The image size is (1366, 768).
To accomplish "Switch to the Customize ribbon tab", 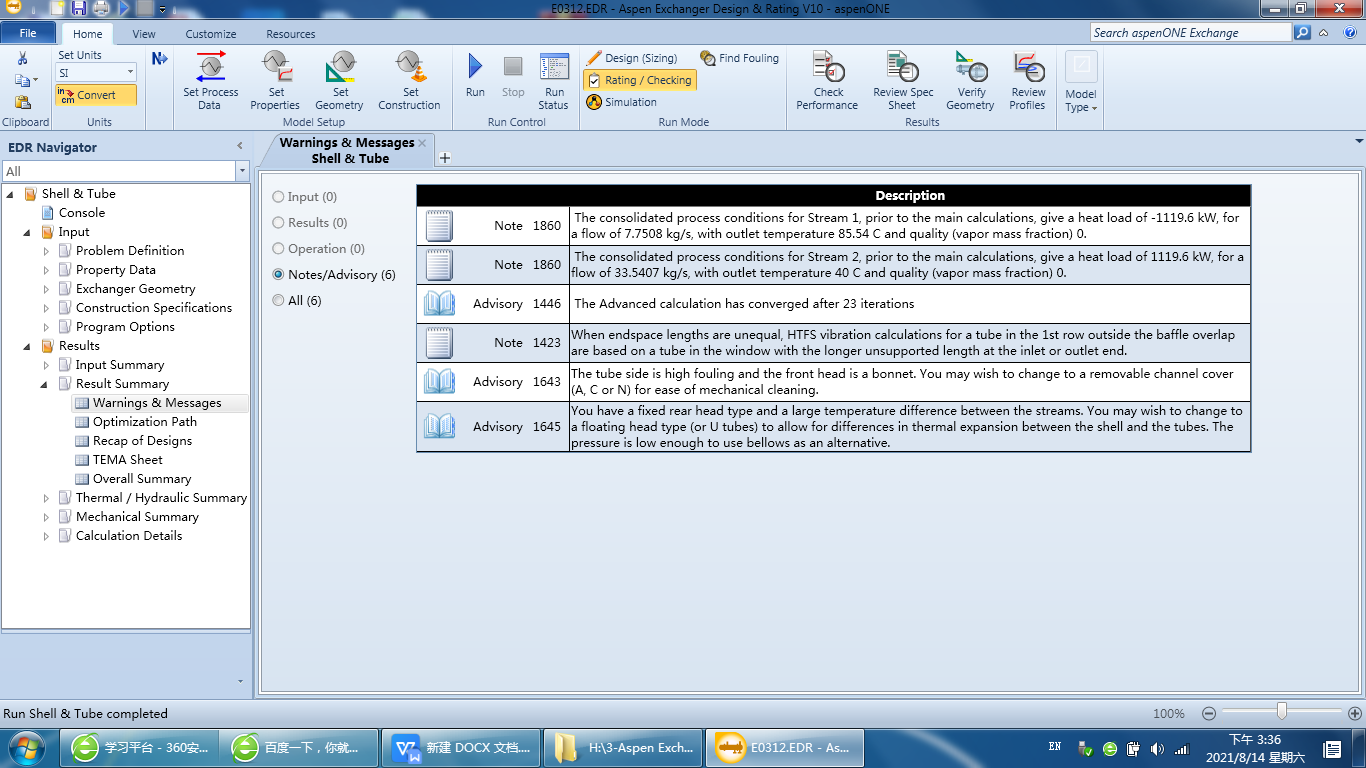I will point(211,34).
